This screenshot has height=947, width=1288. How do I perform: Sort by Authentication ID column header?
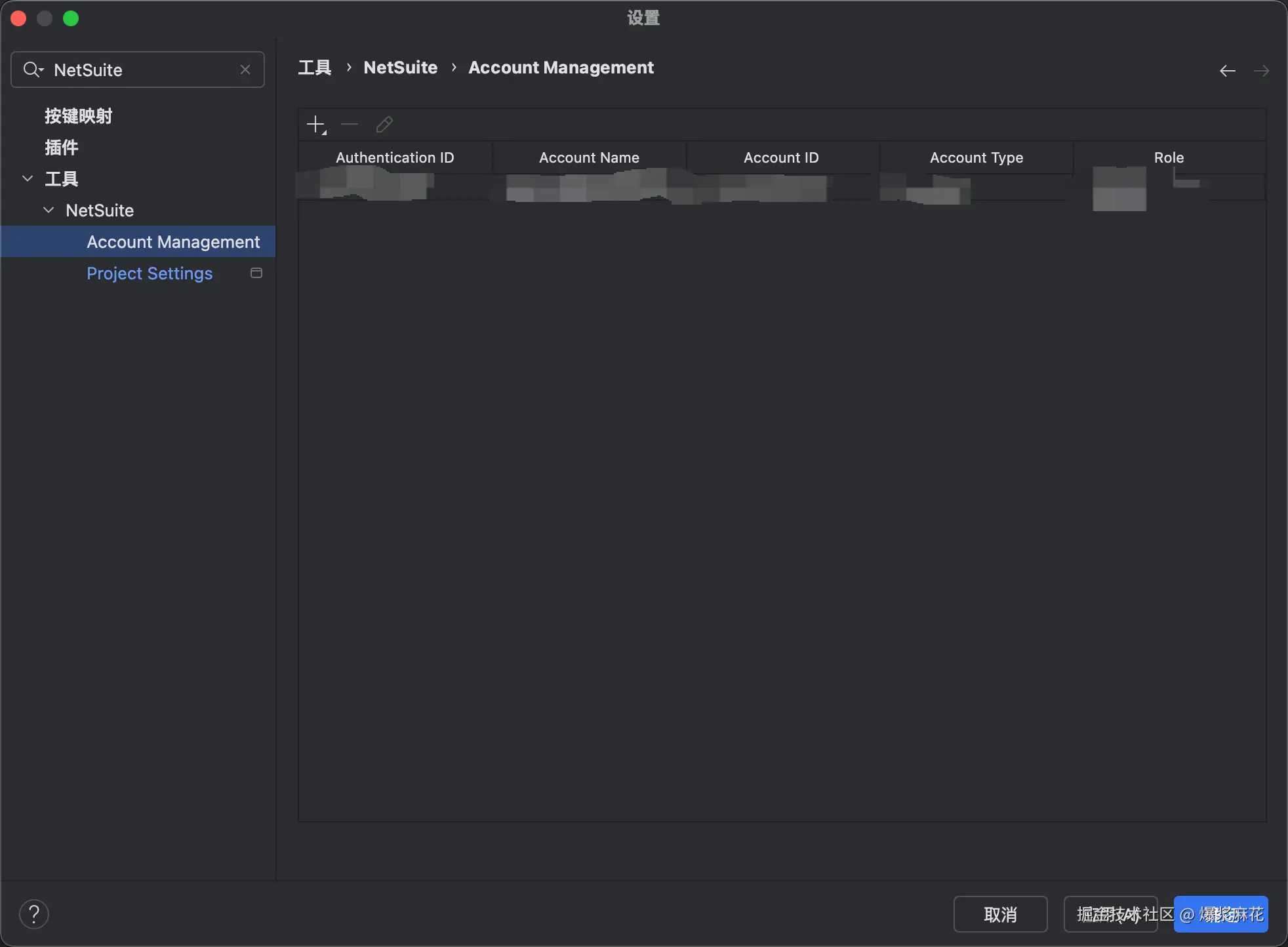click(395, 157)
